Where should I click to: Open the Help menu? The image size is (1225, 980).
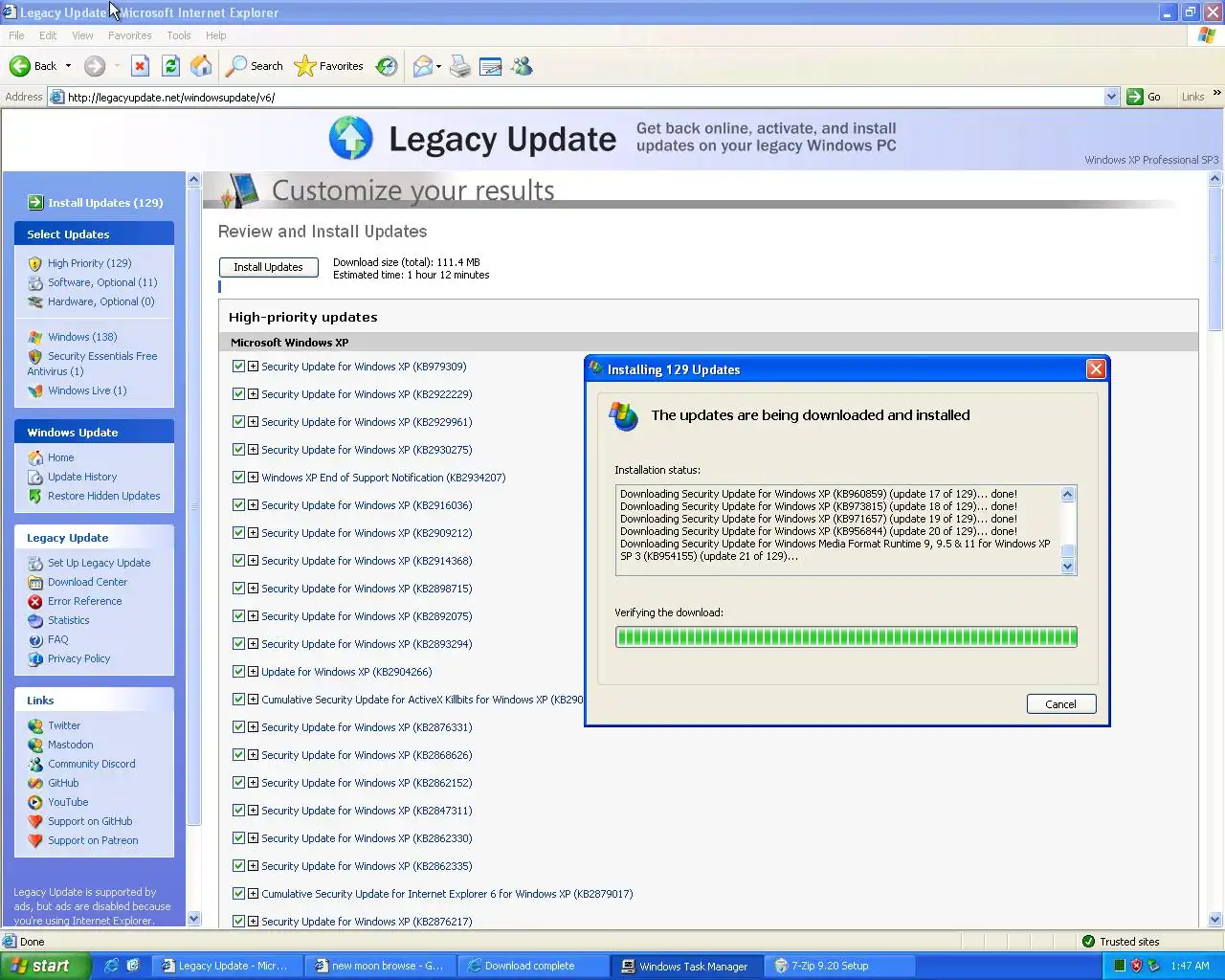[x=216, y=35]
